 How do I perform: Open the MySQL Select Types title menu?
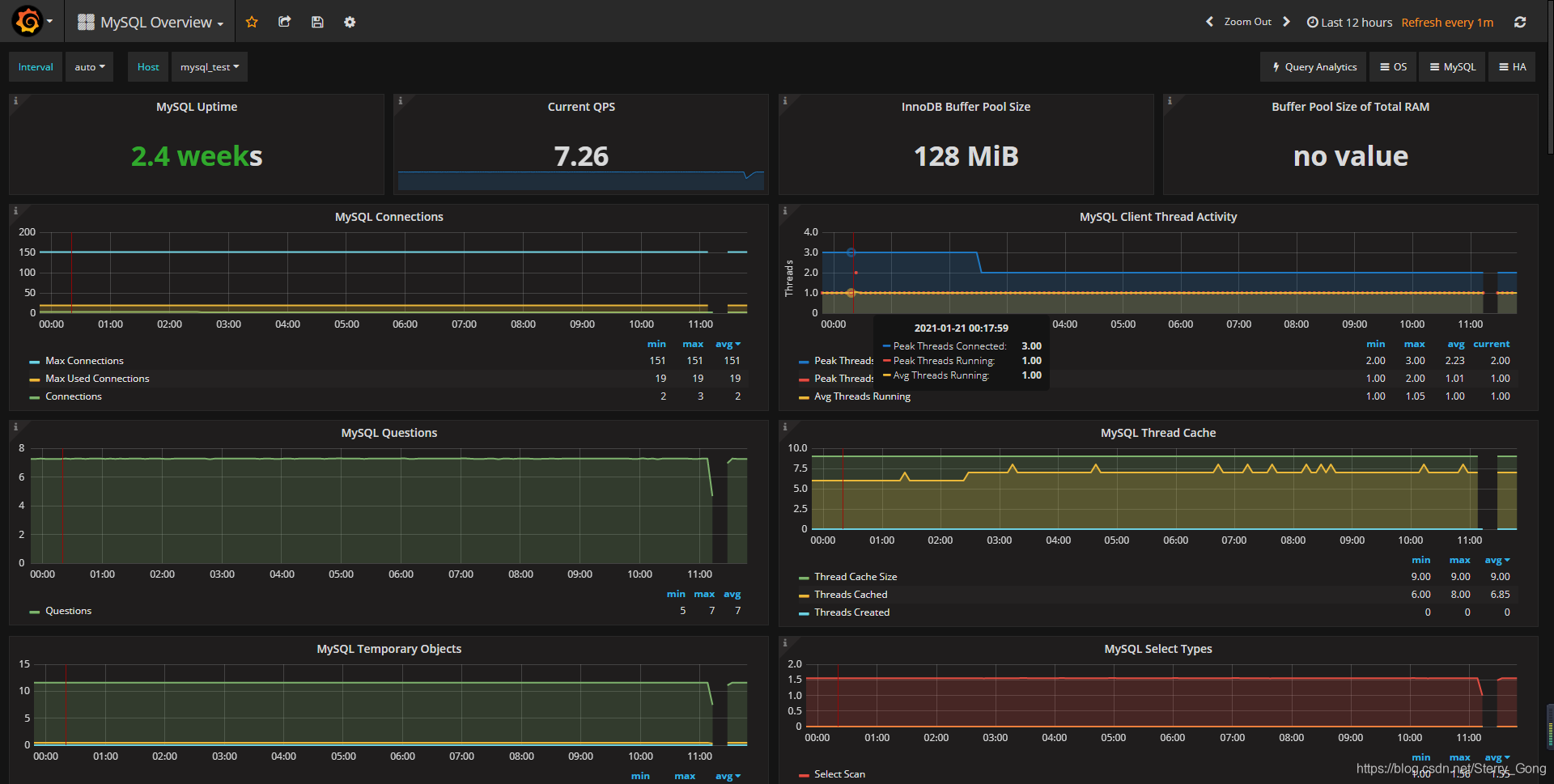coord(1157,649)
